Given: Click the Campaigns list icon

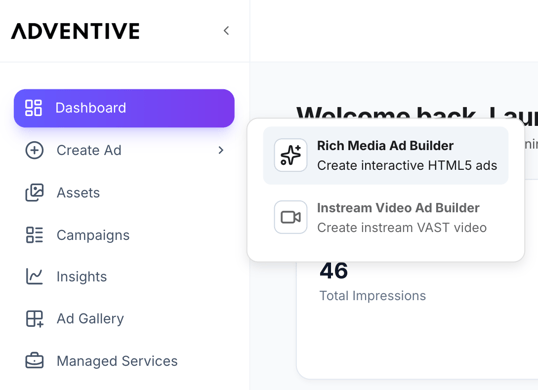Looking at the screenshot, I should click(34, 235).
